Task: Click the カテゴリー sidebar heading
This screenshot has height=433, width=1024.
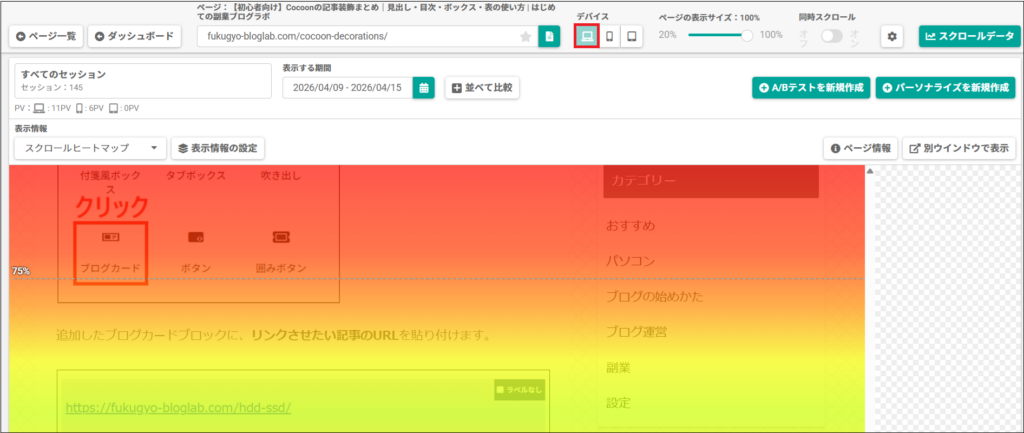Action: (711, 181)
